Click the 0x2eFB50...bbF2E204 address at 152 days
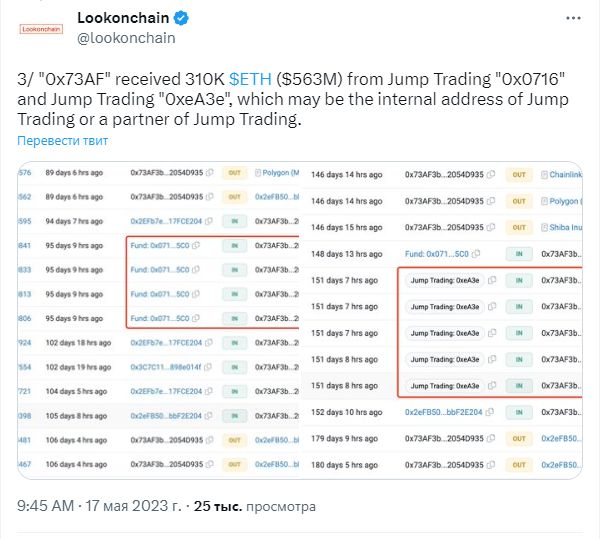The height and width of the screenshot is (539, 601). point(443,412)
